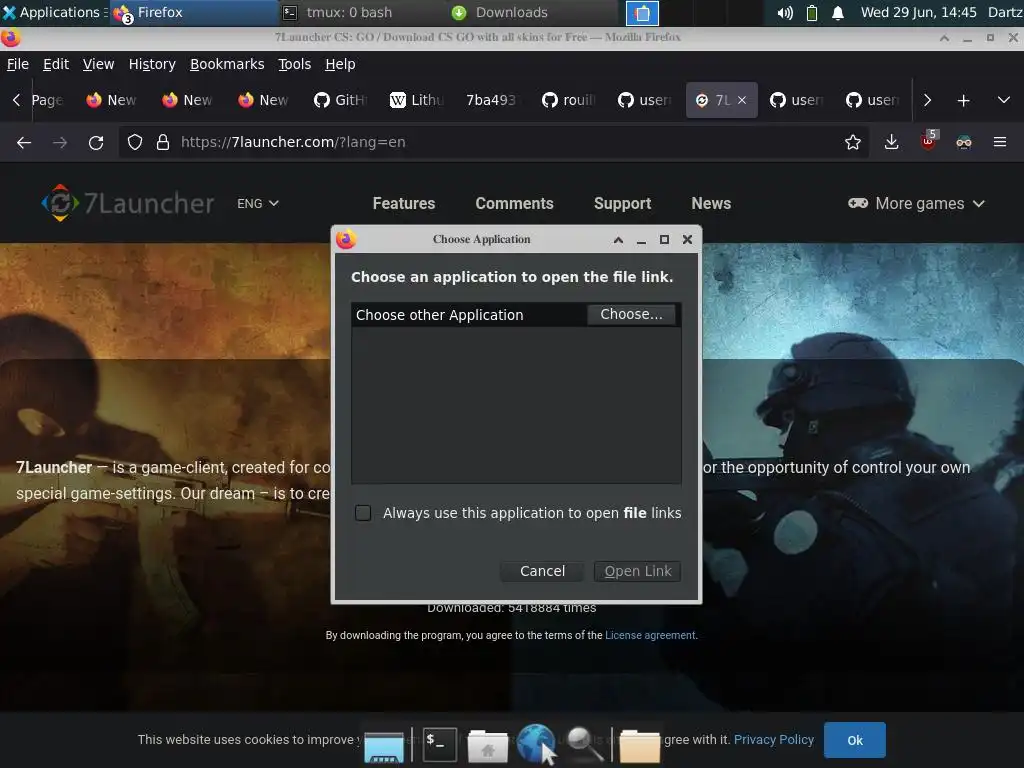Switch to the Lithu Wikipedia tab

pos(417,100)
